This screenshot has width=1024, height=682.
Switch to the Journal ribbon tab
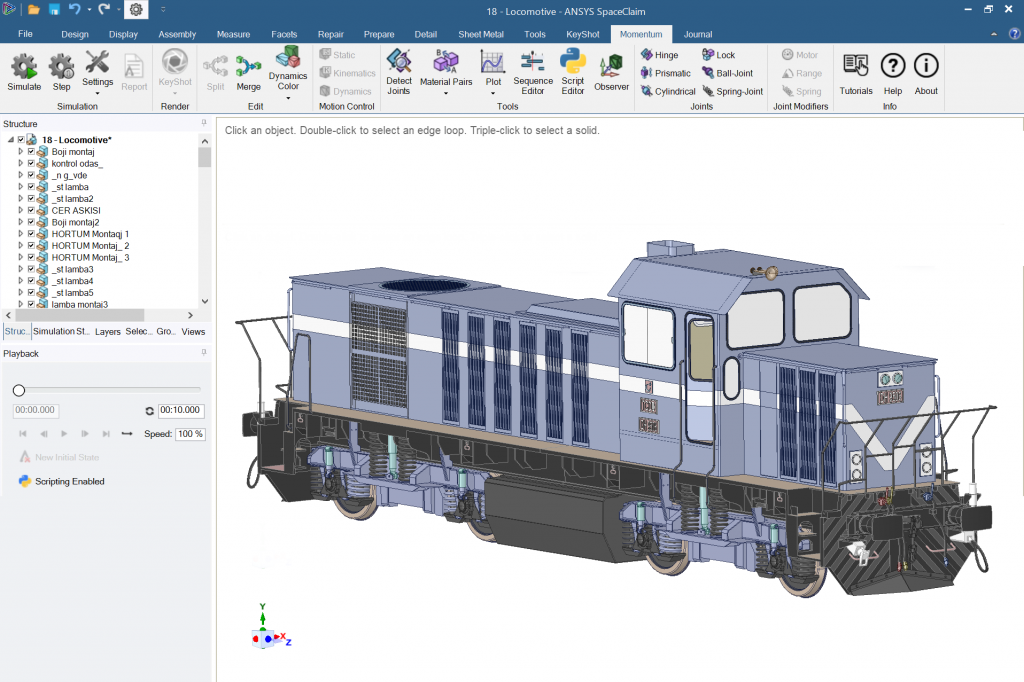tap(697, 34)
